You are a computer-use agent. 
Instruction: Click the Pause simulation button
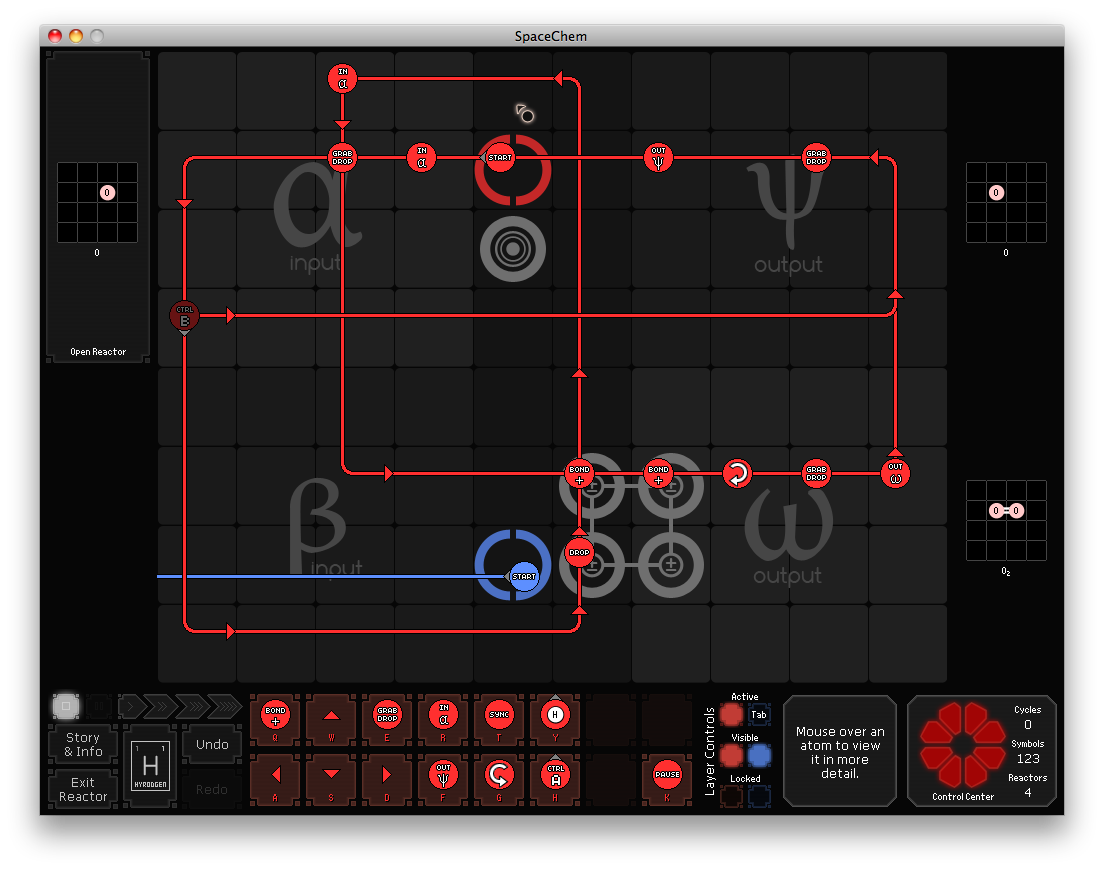point(99,706)
